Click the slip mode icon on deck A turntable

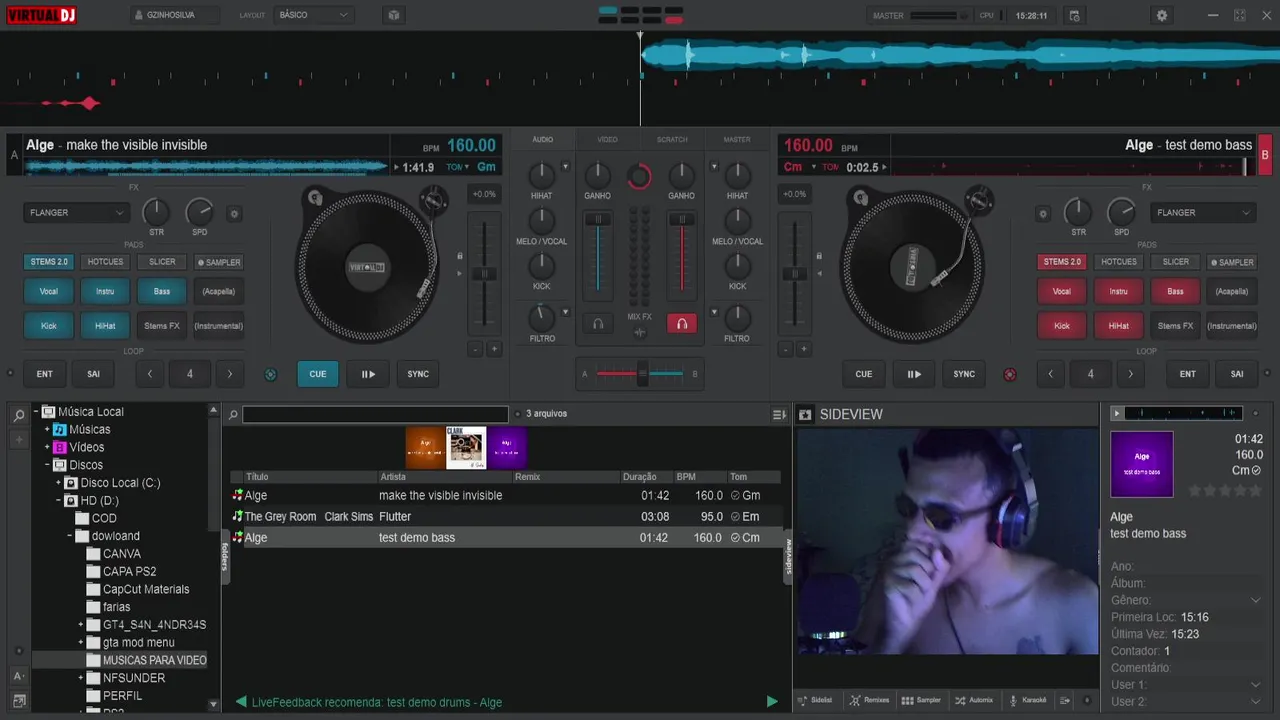coord(314,198)
